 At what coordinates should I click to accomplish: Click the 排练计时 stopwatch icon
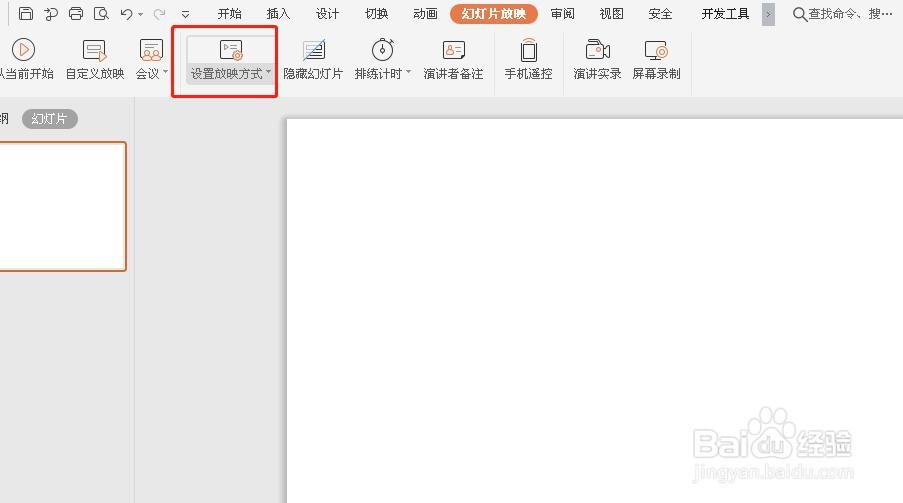(x=382, y=50)
